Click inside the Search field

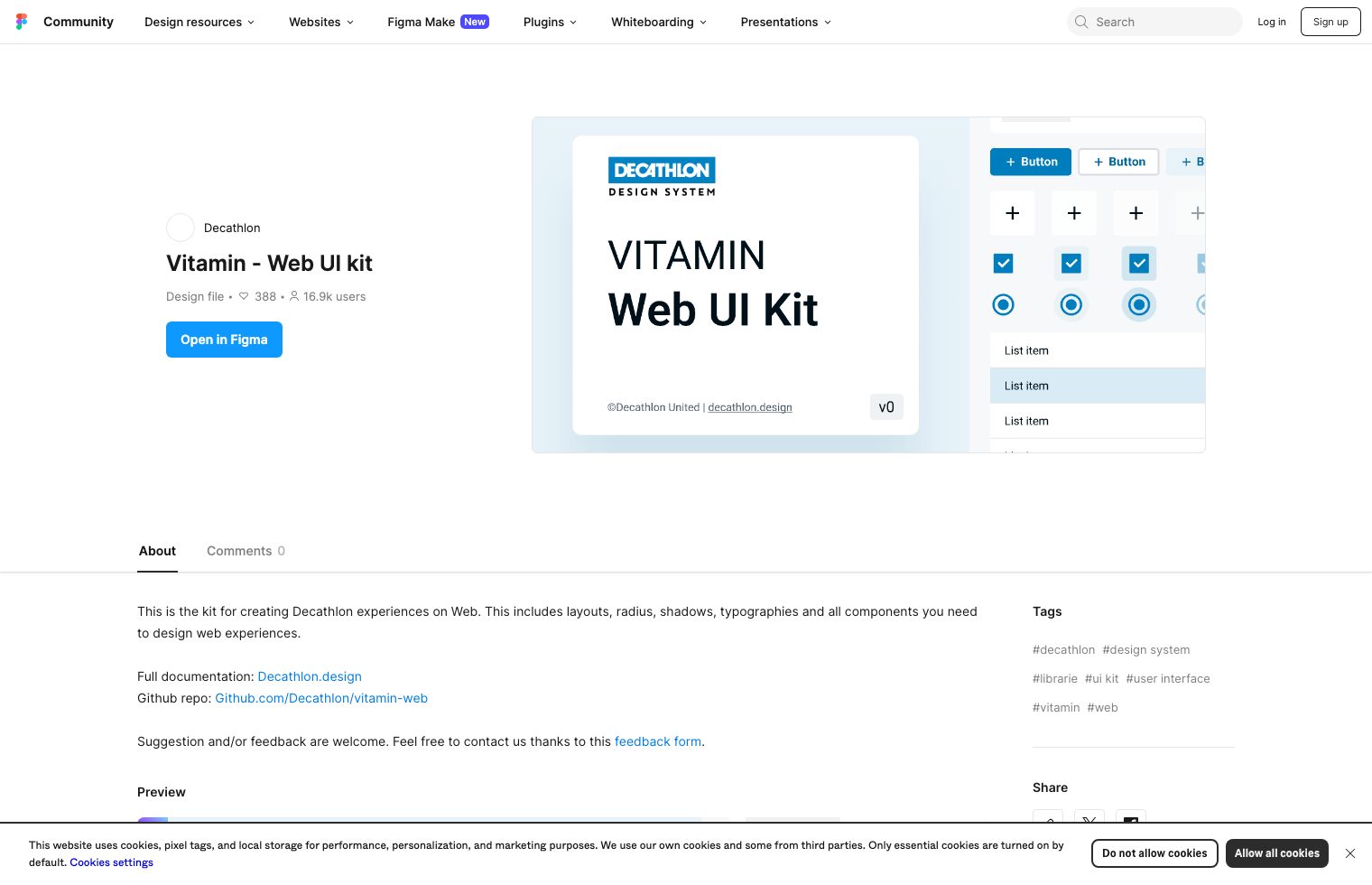(x=1155, y=22)
